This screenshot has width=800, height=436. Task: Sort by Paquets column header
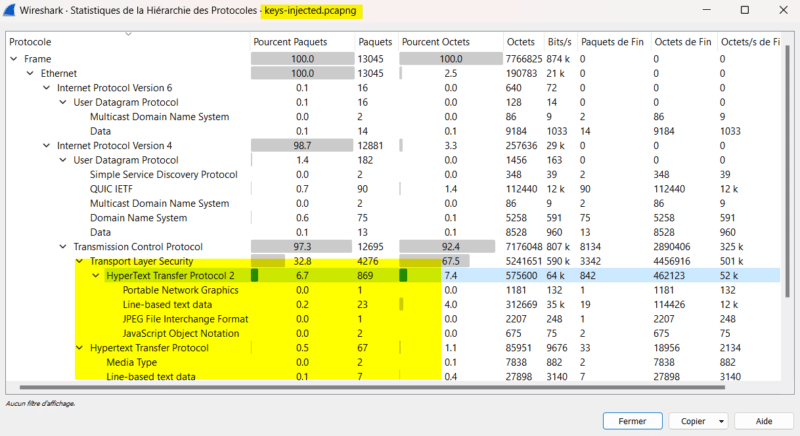(377, 42)
